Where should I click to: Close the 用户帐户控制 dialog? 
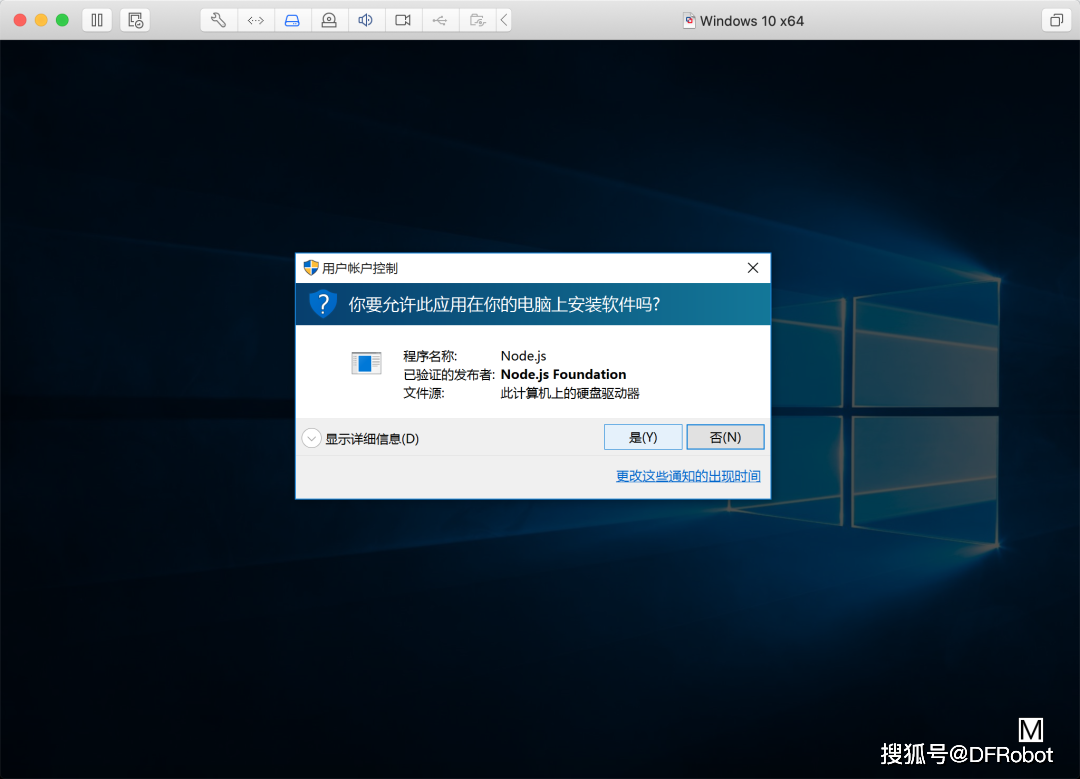pyautogui.click(x=753, y=268)
